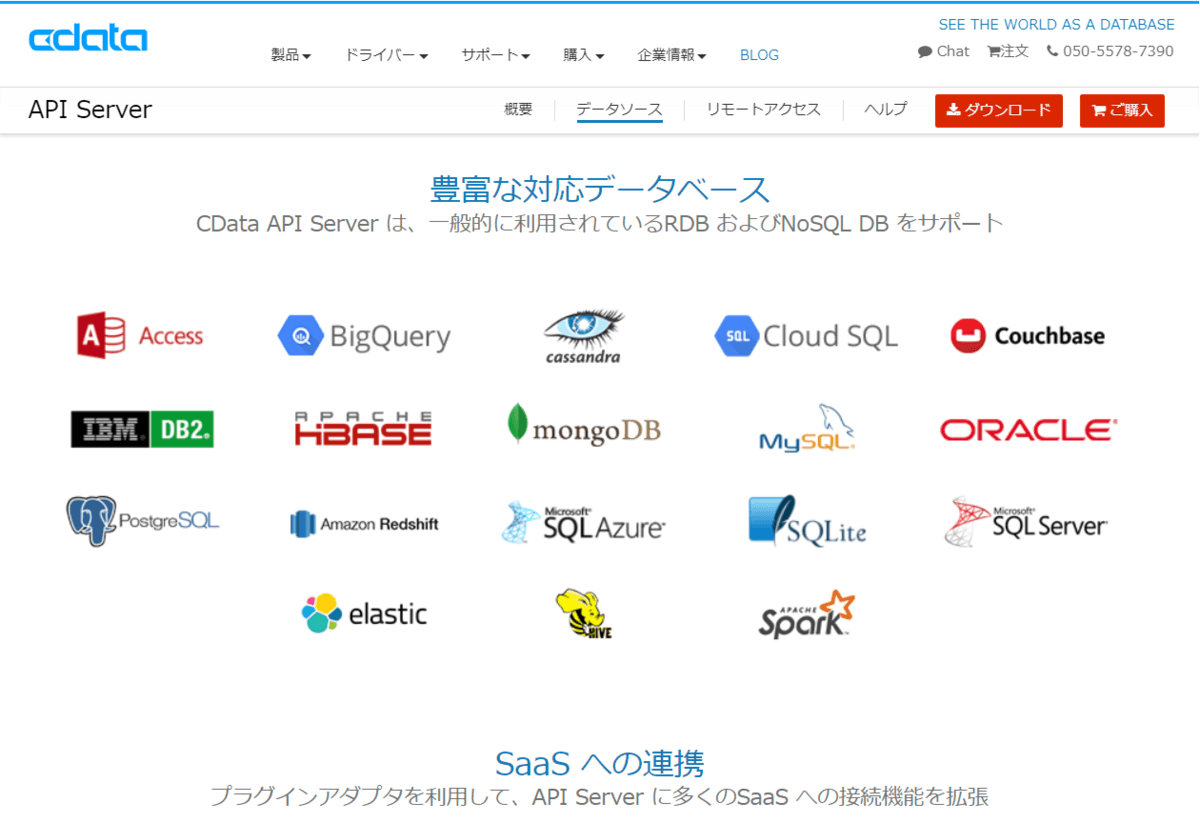Click the CData logo
This screenshot has height=823, width=1200.
88,39
